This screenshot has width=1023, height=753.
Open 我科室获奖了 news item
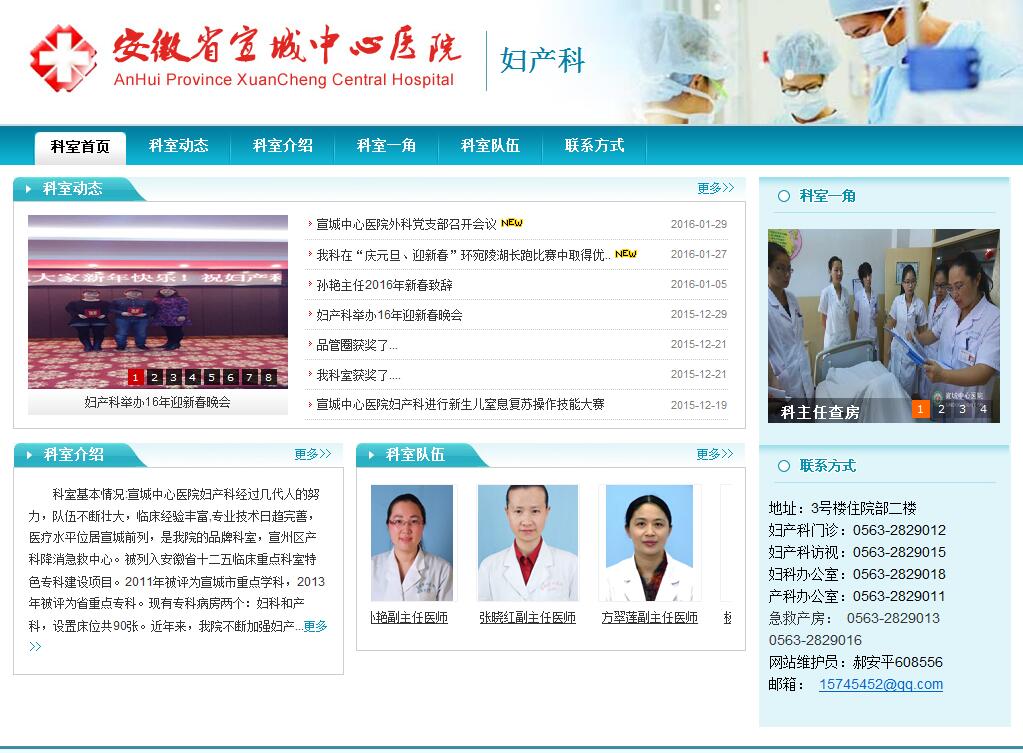358,375
